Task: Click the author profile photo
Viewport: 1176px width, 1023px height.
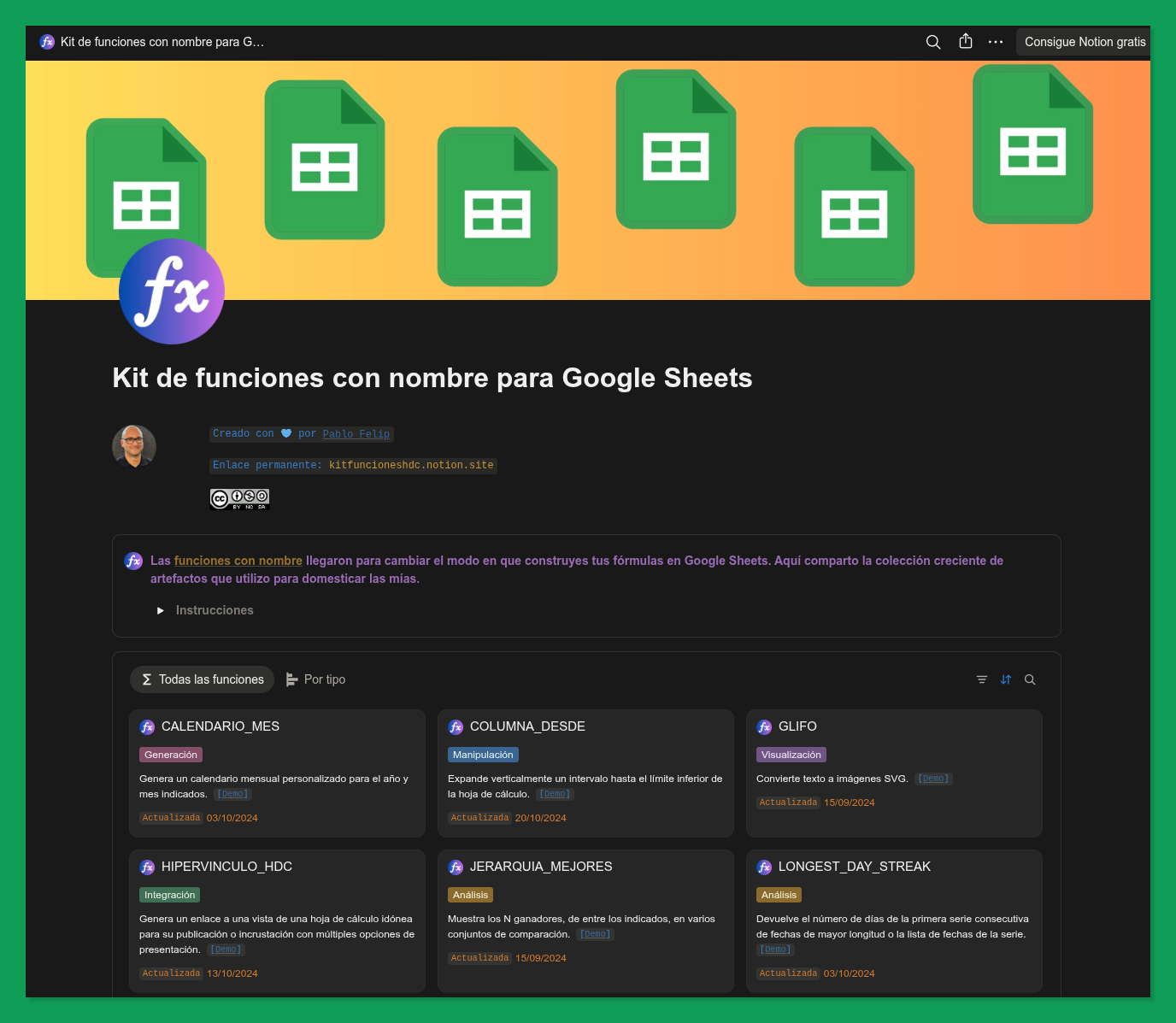Action: pos(134,446)
